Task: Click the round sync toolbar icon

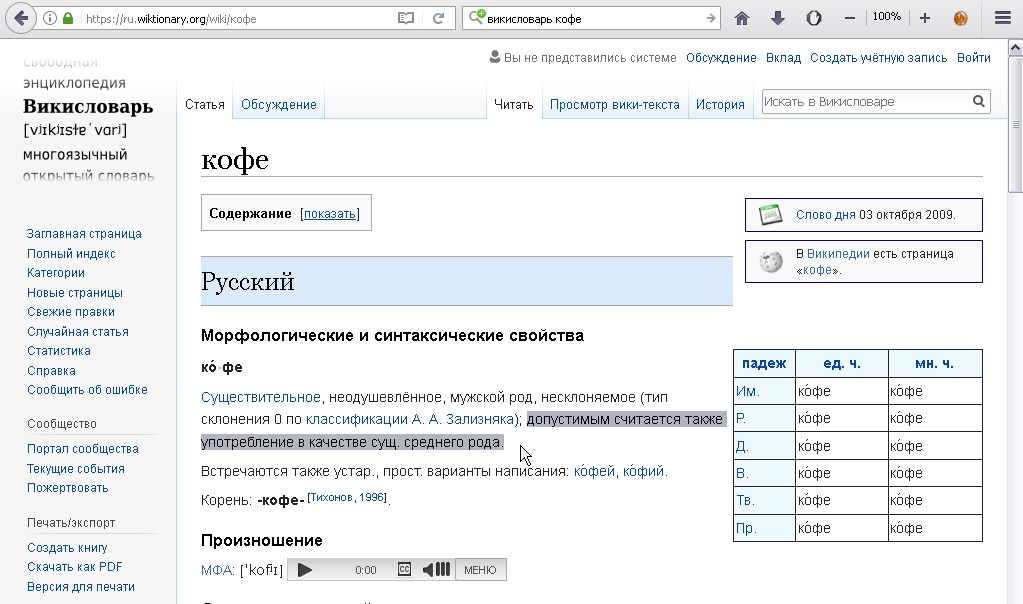Action: pos(814,18)
